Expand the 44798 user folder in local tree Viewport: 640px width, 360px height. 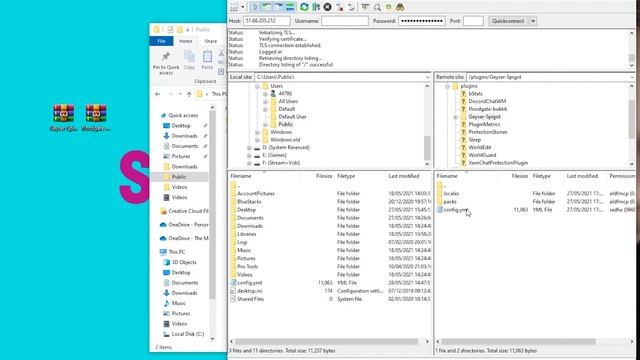(x=265, y=94)
